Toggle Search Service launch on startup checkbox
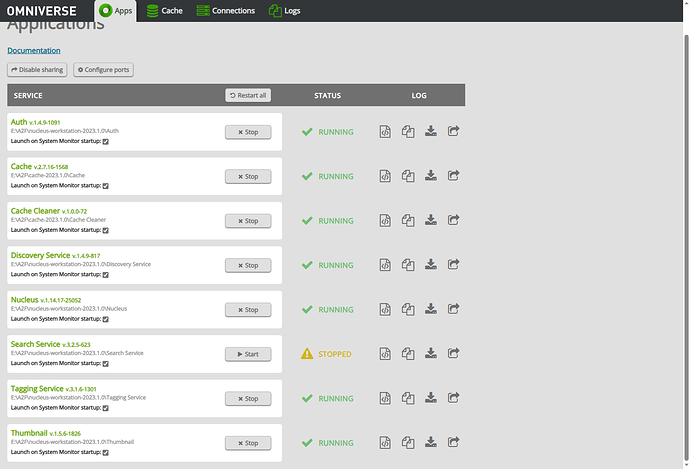Viewport: 690px width, 469px height. (x=106, y=364)
